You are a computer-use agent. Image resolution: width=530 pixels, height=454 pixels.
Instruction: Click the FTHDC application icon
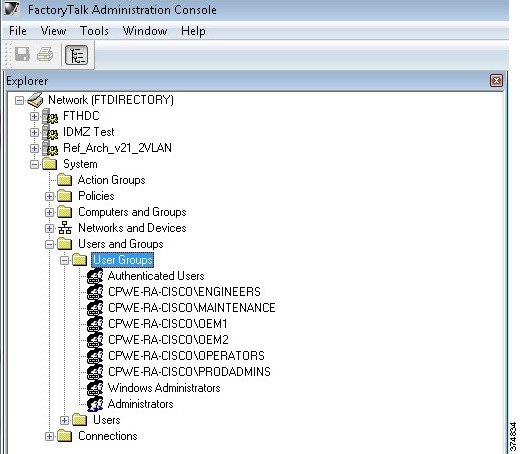[x=50, y=116]
